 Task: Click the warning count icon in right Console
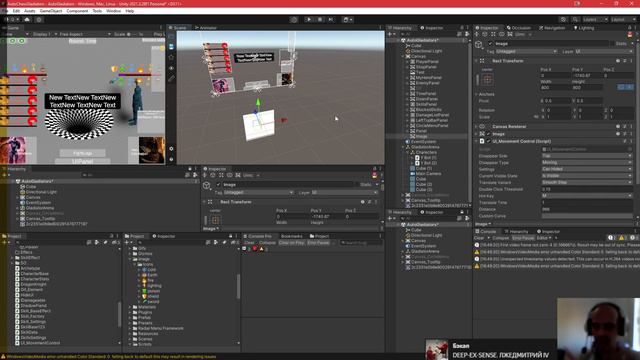[622, 238]
